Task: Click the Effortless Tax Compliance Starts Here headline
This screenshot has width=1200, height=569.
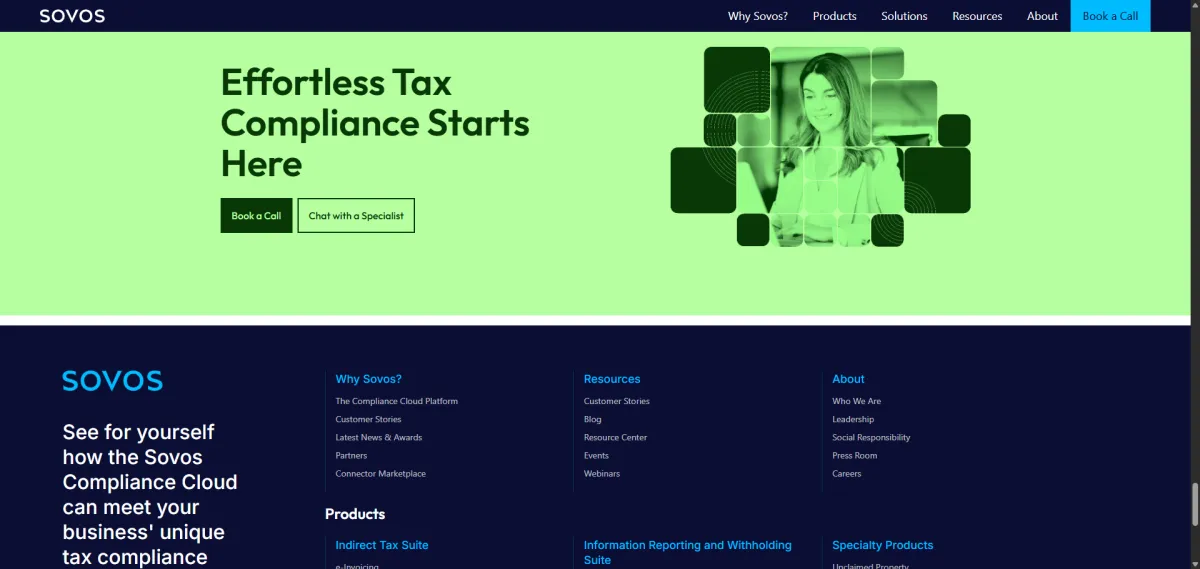Action: (x=375, y=122)
